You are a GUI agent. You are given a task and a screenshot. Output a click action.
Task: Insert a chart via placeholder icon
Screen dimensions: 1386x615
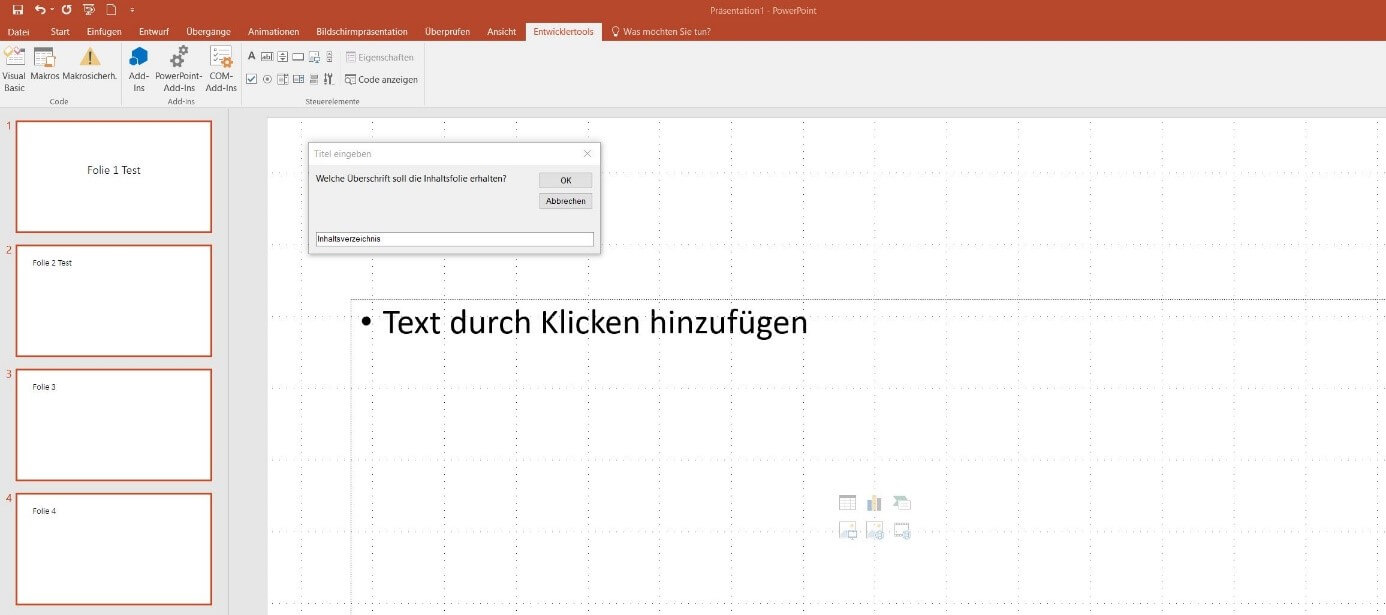pyautogui.click(x=874, y=503)
